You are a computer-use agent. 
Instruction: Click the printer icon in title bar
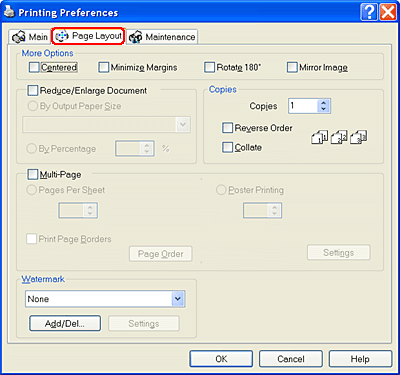(x=9, y=12)
